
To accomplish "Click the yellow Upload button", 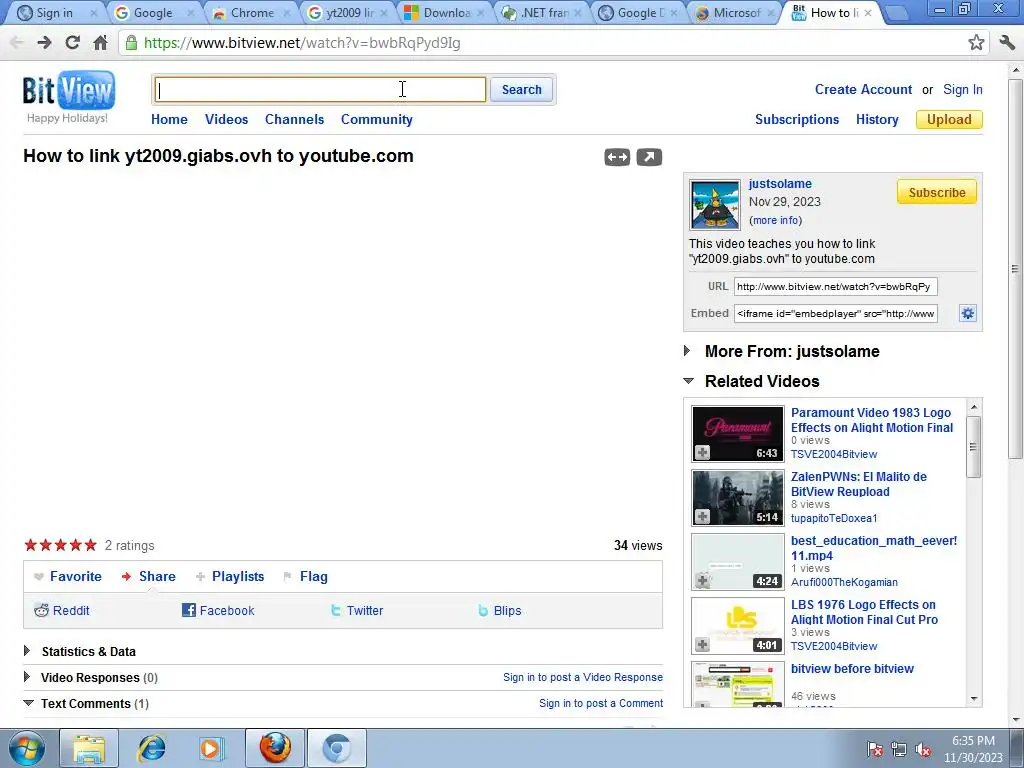I will click(x=949, y=120).
